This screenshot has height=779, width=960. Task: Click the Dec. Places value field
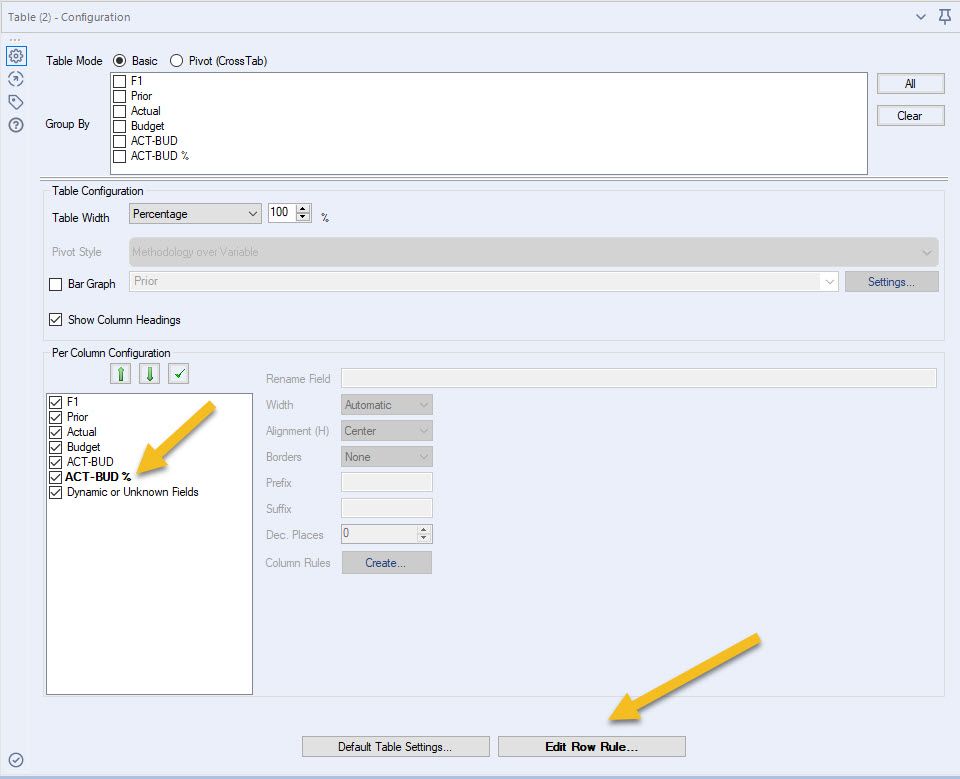point(379,533)
